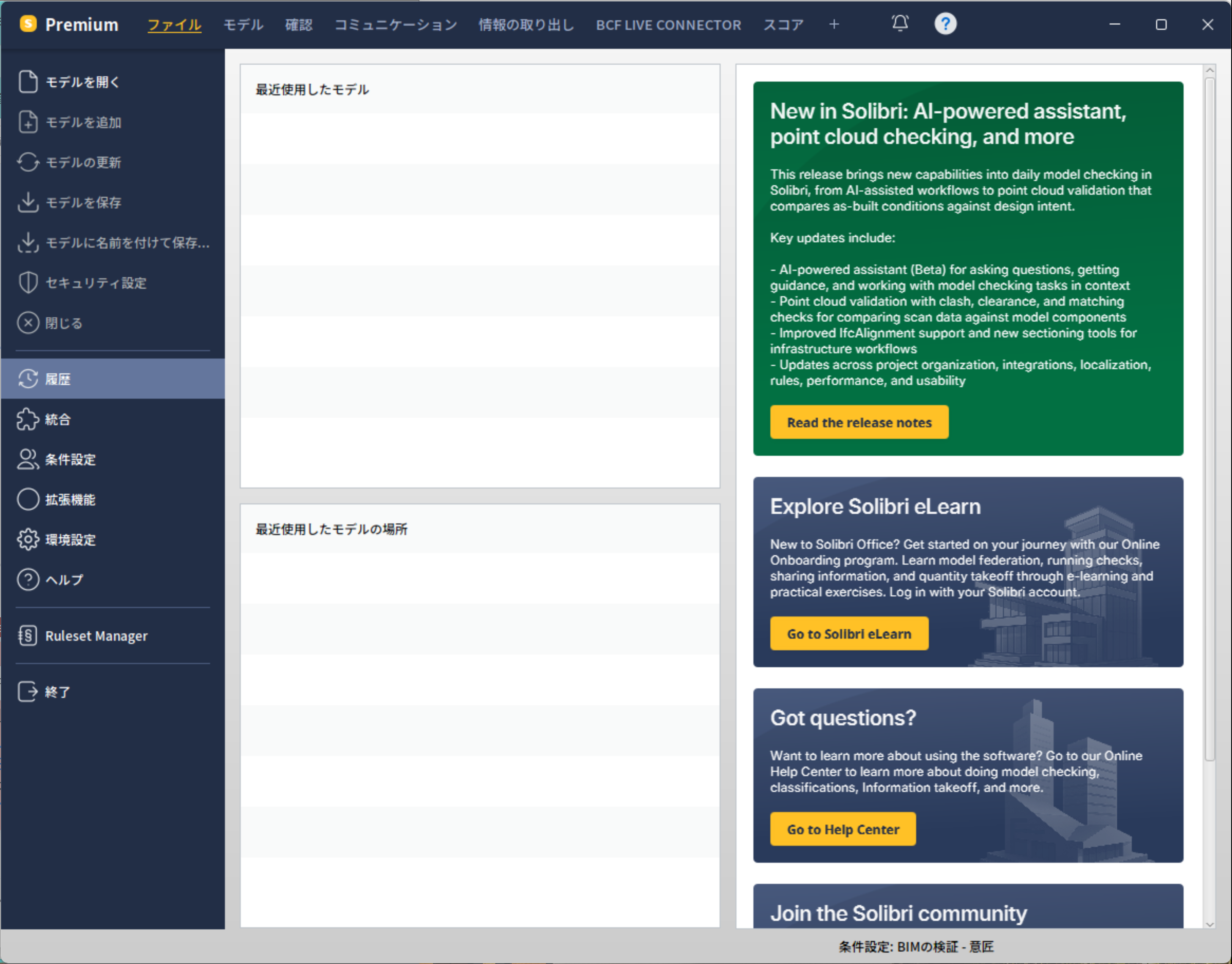1232x964 pixels.
Task: Open ヘルプ menu label
Action: [64, 579]
